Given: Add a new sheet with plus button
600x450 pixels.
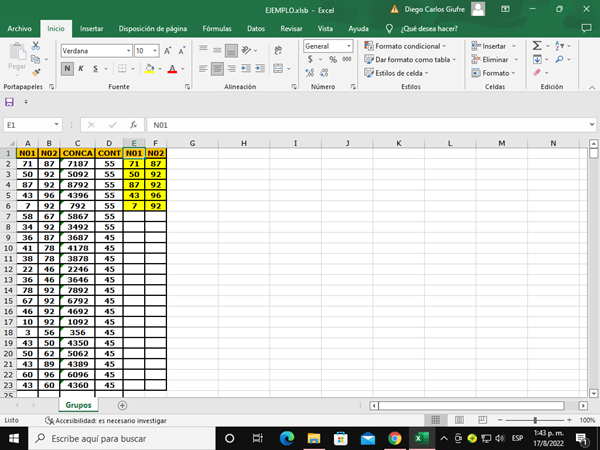Looking at the screenshot, I should pos(122,405).
